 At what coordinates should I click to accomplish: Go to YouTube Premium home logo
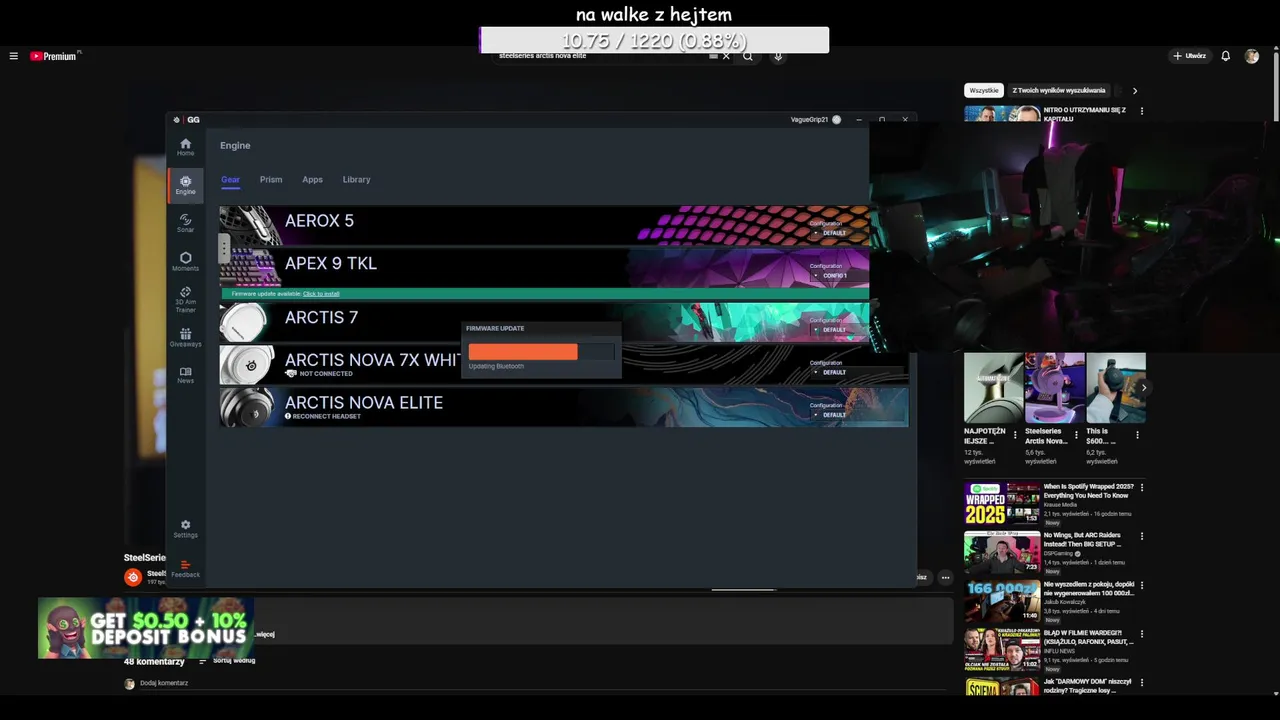click(x=54, y=56)
